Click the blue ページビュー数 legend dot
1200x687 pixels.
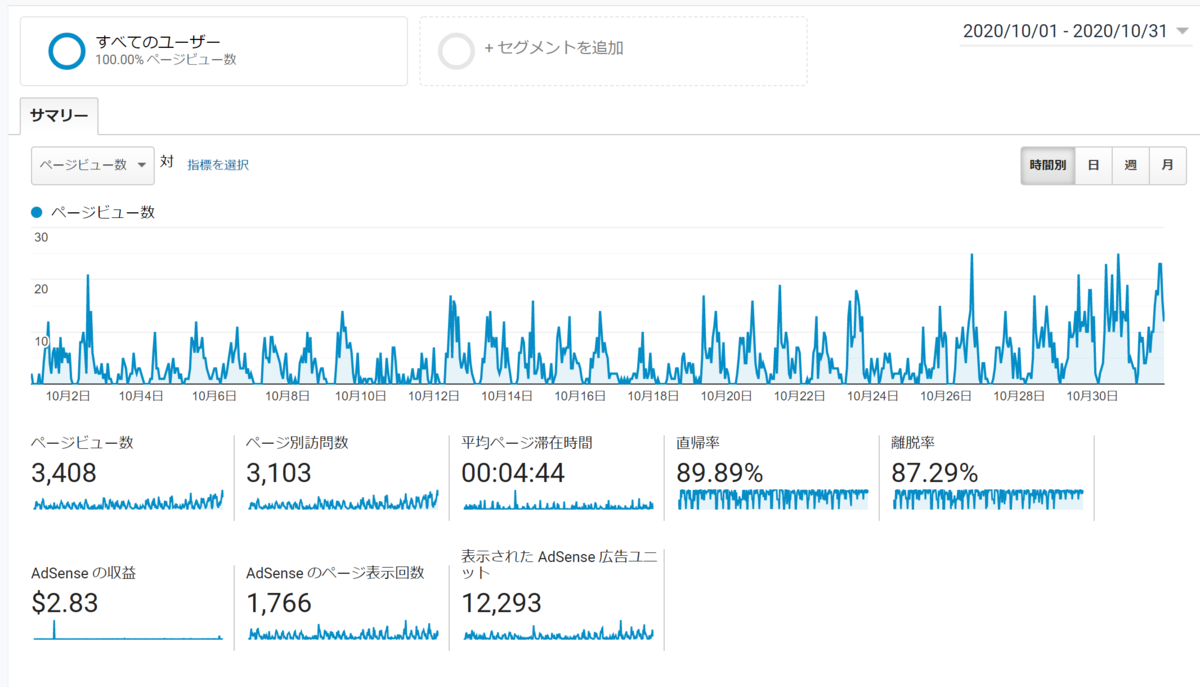[37, 212]
